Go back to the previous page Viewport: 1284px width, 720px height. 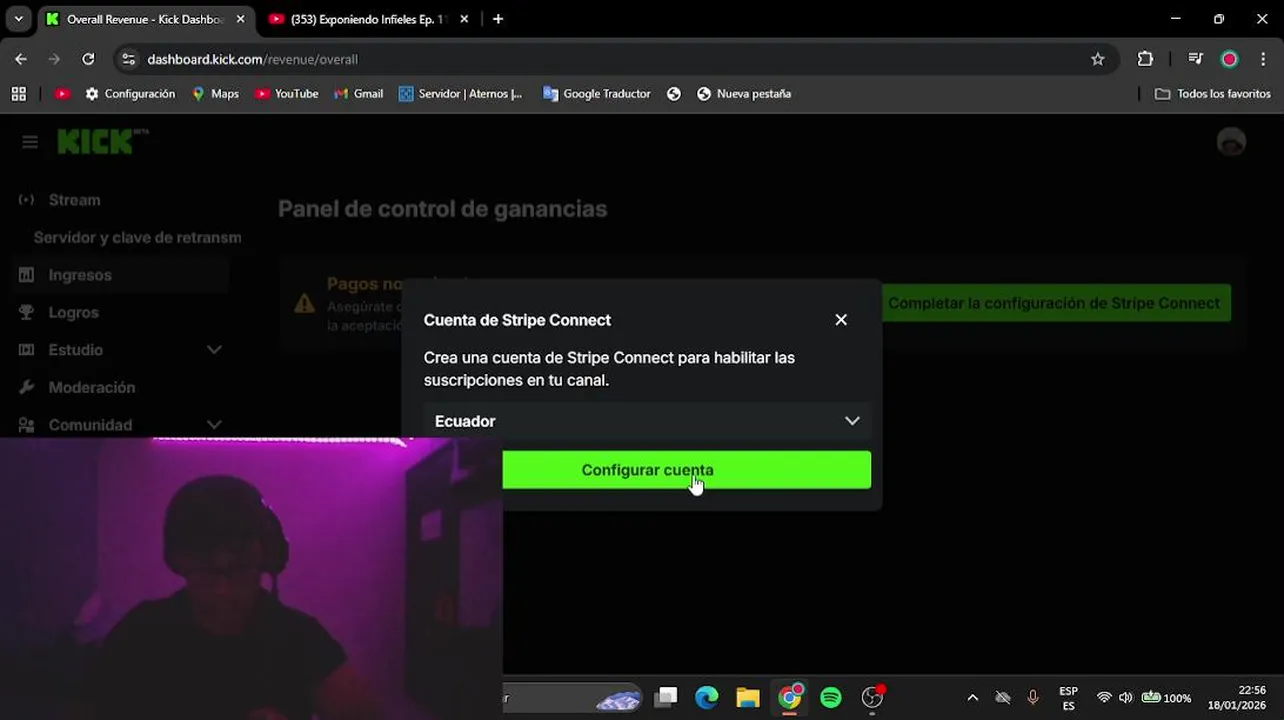pos(21,59)
